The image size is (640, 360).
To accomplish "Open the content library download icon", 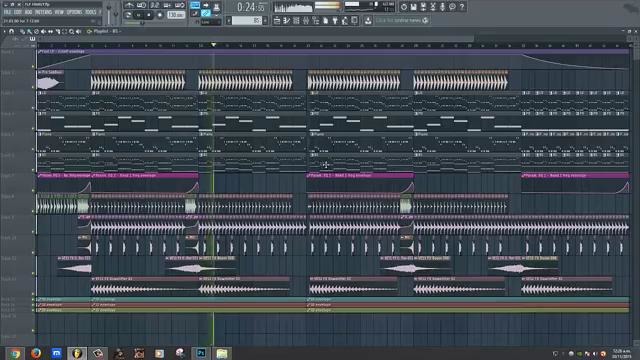I will click(368, 20).
